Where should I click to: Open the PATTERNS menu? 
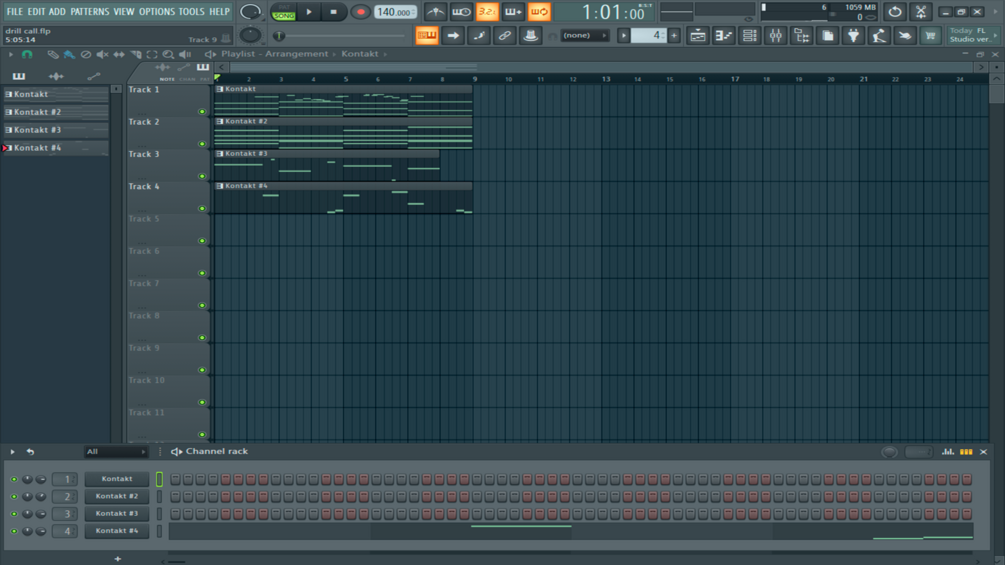[x=90, y=12]
